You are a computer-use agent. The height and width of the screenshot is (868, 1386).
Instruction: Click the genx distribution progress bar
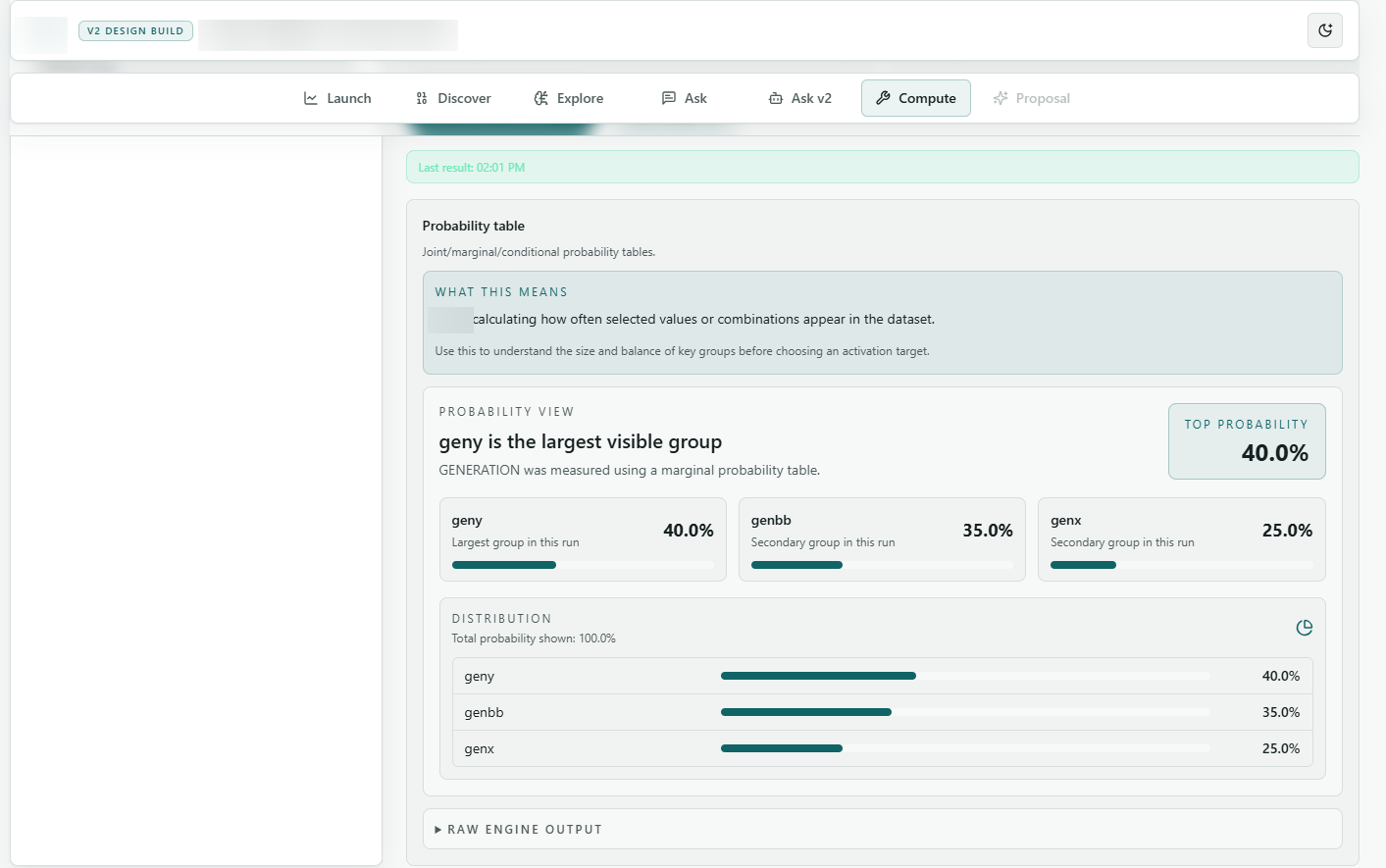pyautogui.click(x=965, y=748)
